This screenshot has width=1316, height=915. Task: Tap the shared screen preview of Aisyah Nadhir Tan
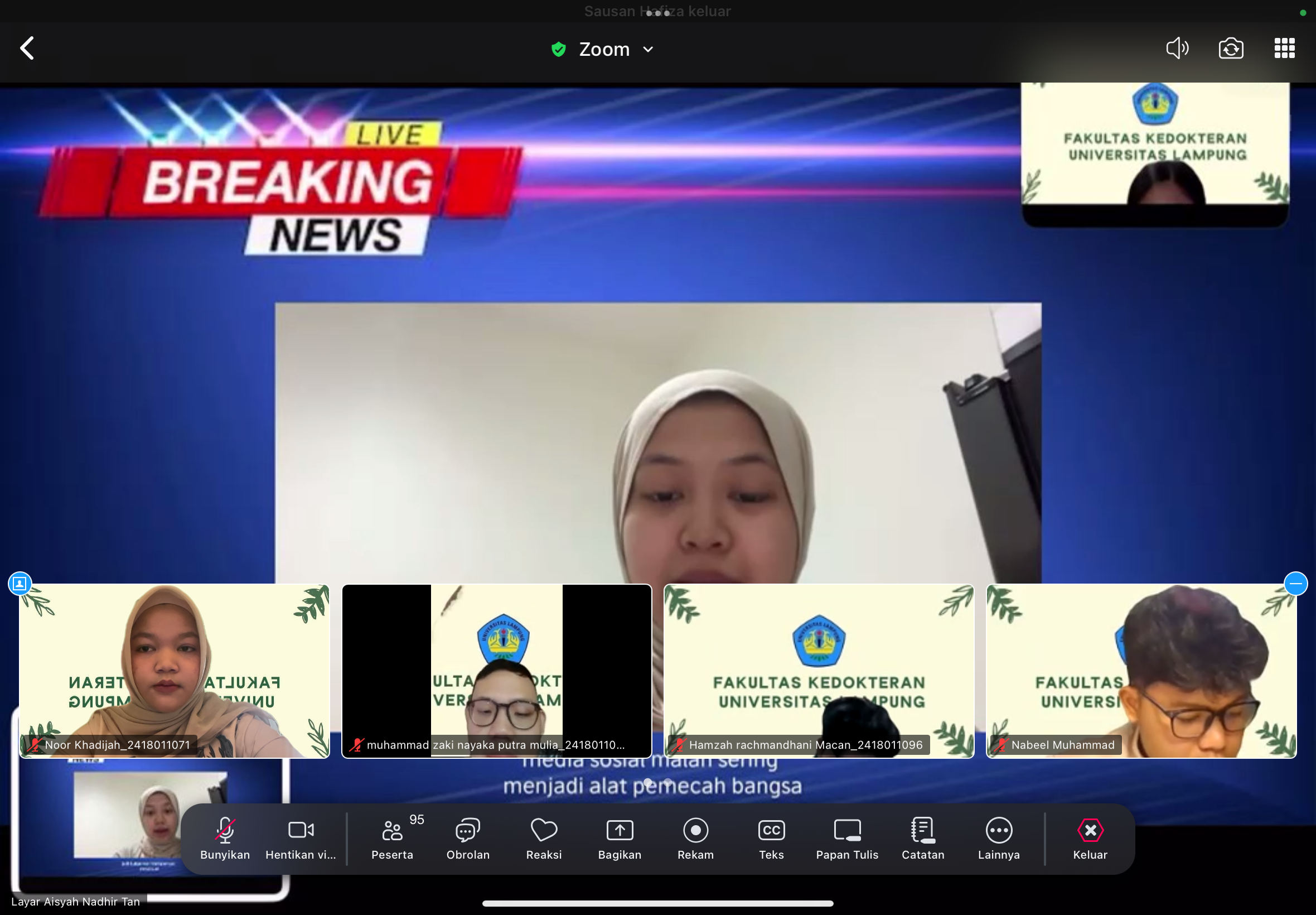point(151,826)
